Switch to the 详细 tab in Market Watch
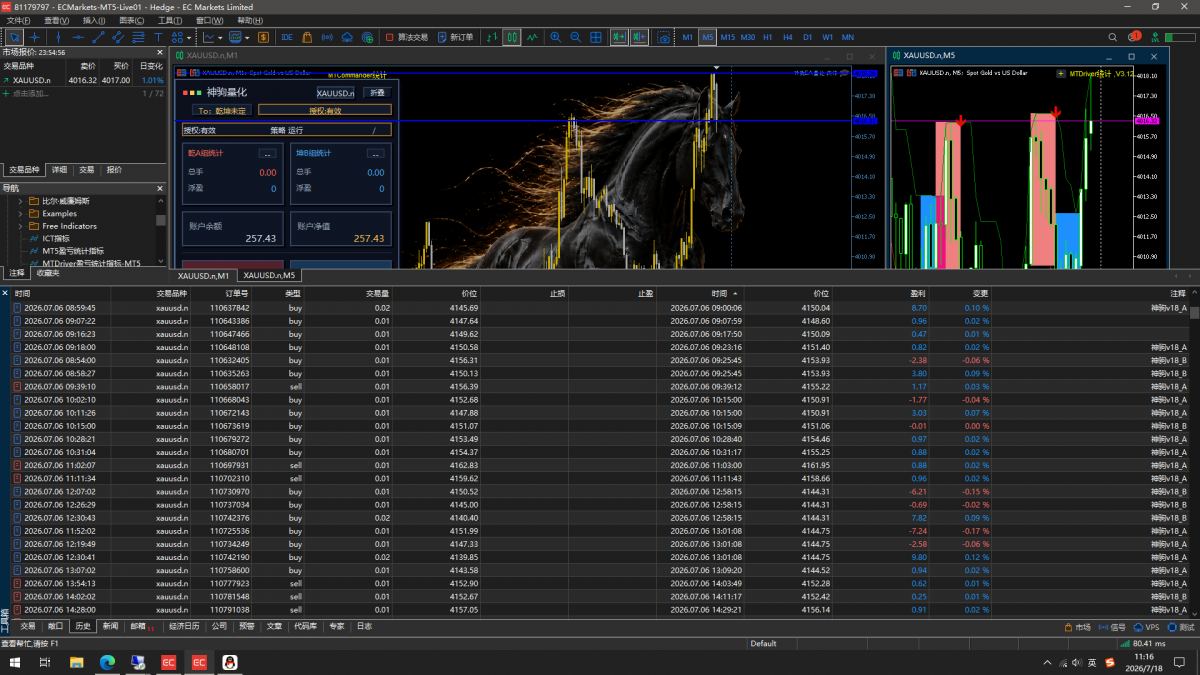The image size is (1200, 675). 60,170
